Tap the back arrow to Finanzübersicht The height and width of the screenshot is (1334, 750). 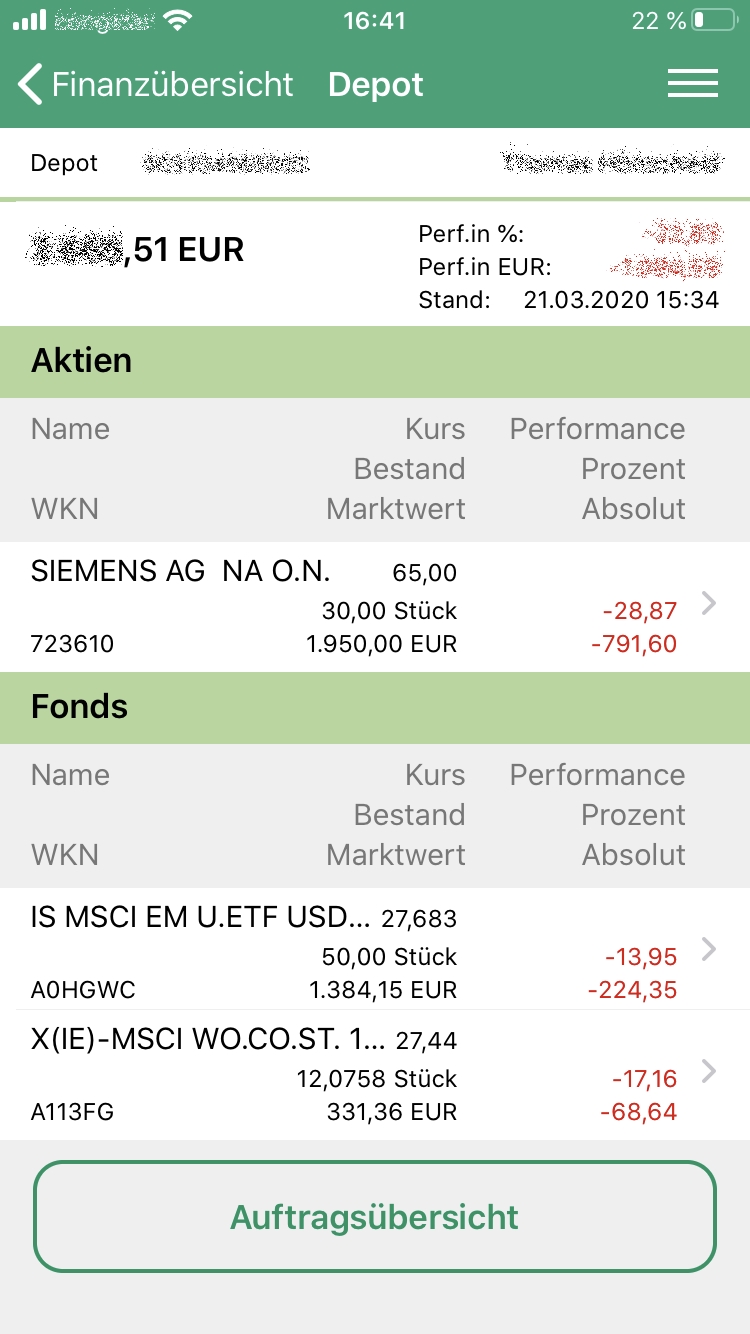31,85
